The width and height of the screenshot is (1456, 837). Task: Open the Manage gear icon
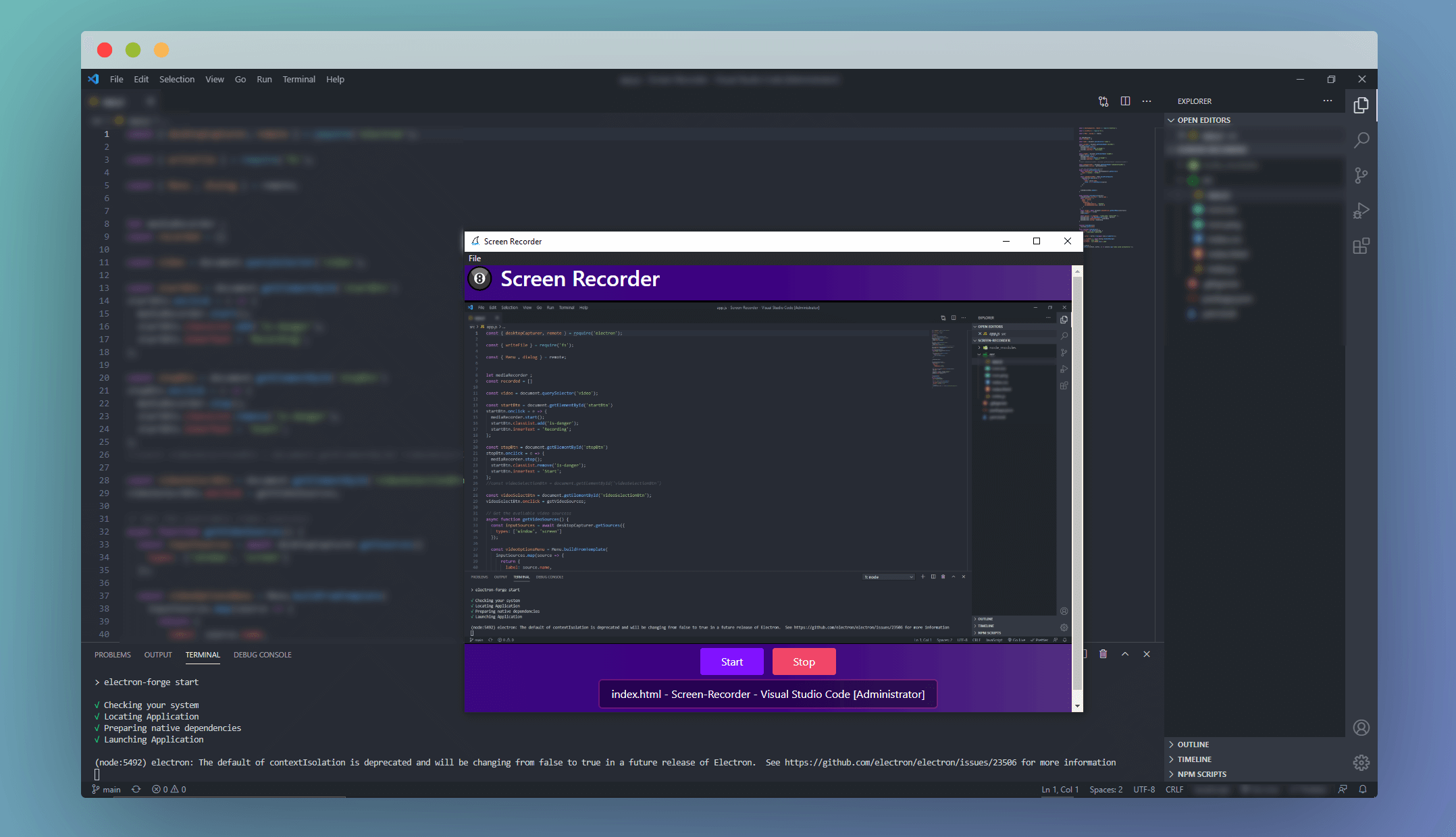click(x=1361, y=763)
